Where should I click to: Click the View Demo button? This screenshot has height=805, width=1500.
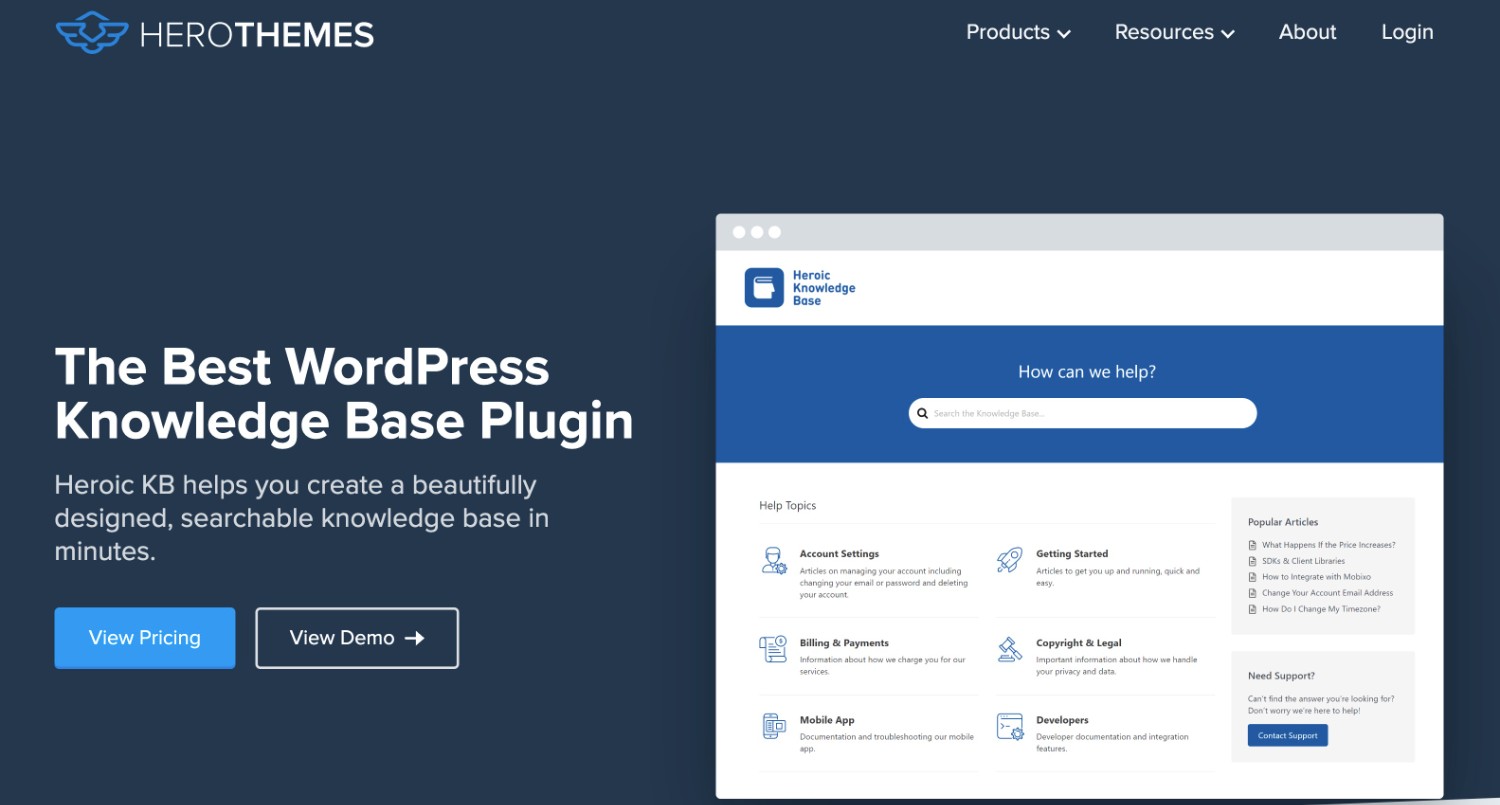tap(357, 638)
